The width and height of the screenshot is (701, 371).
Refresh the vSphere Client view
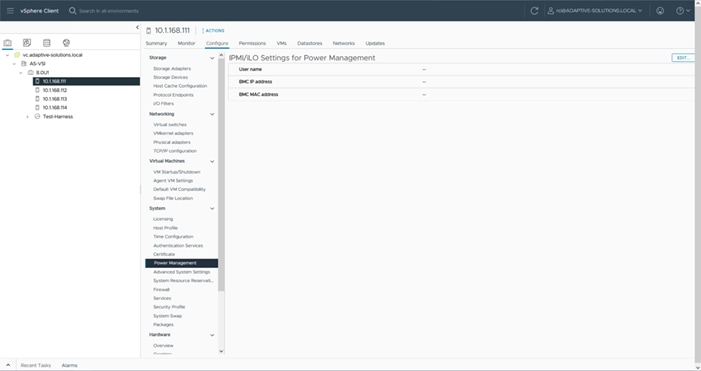click(534, 11)
